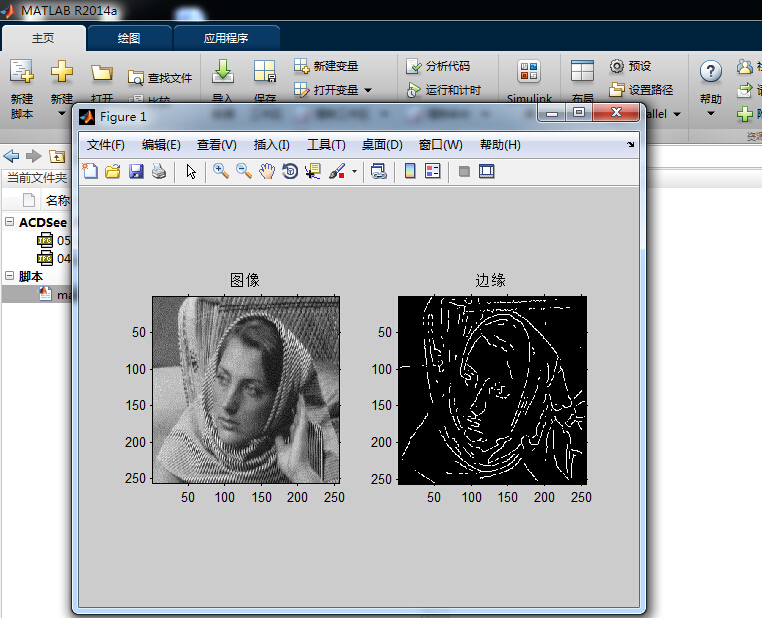Click 新建脚本 button in MATLAB ribbon
This screenshot has height=618, width=762.
click(x=22, y=88)
